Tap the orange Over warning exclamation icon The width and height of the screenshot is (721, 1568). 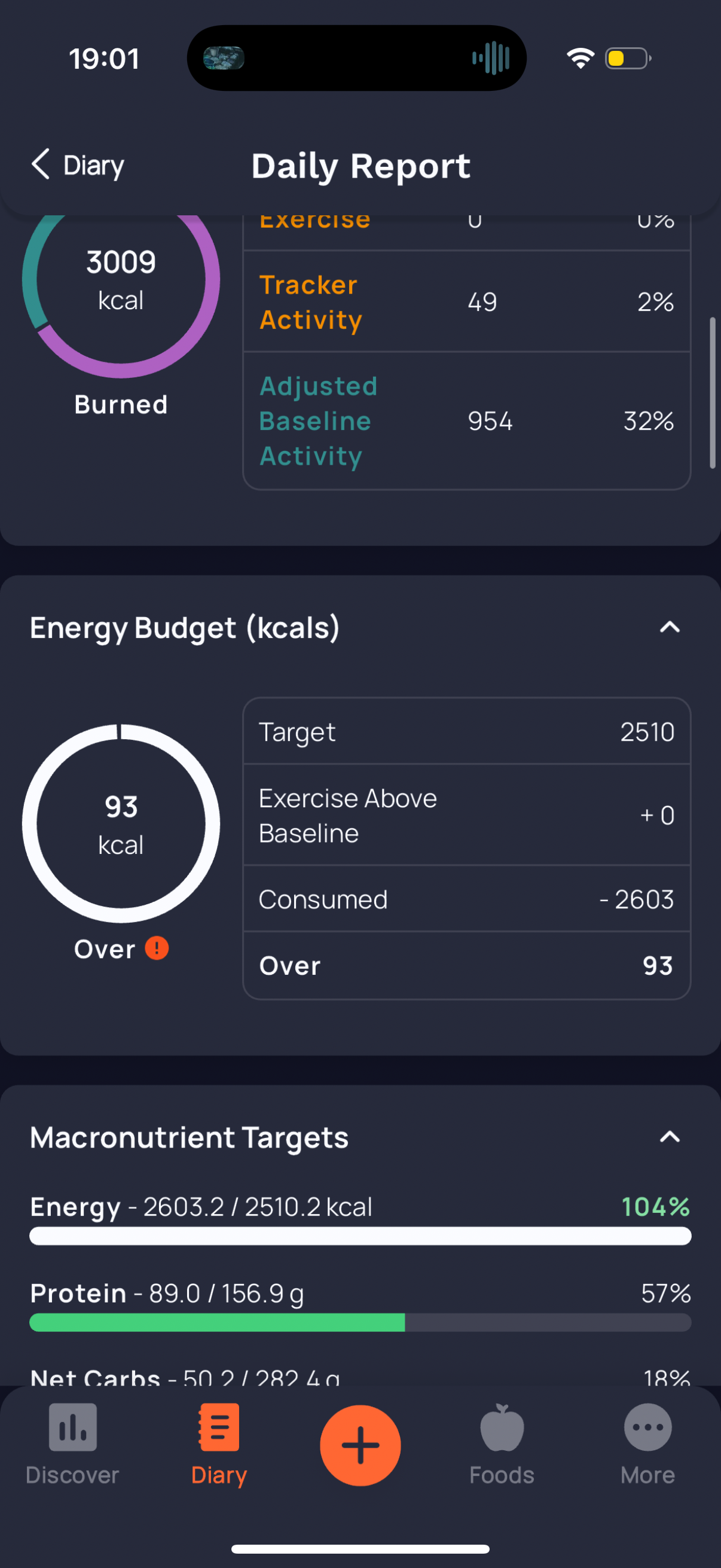pos(157,948)
